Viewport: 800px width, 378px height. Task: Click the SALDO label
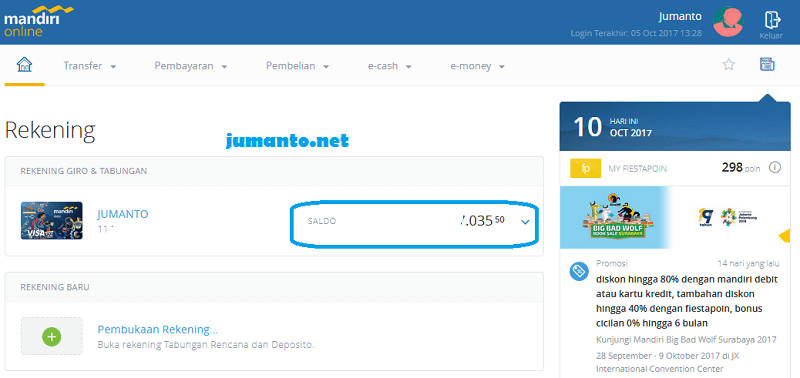click(x=322, y=221)
